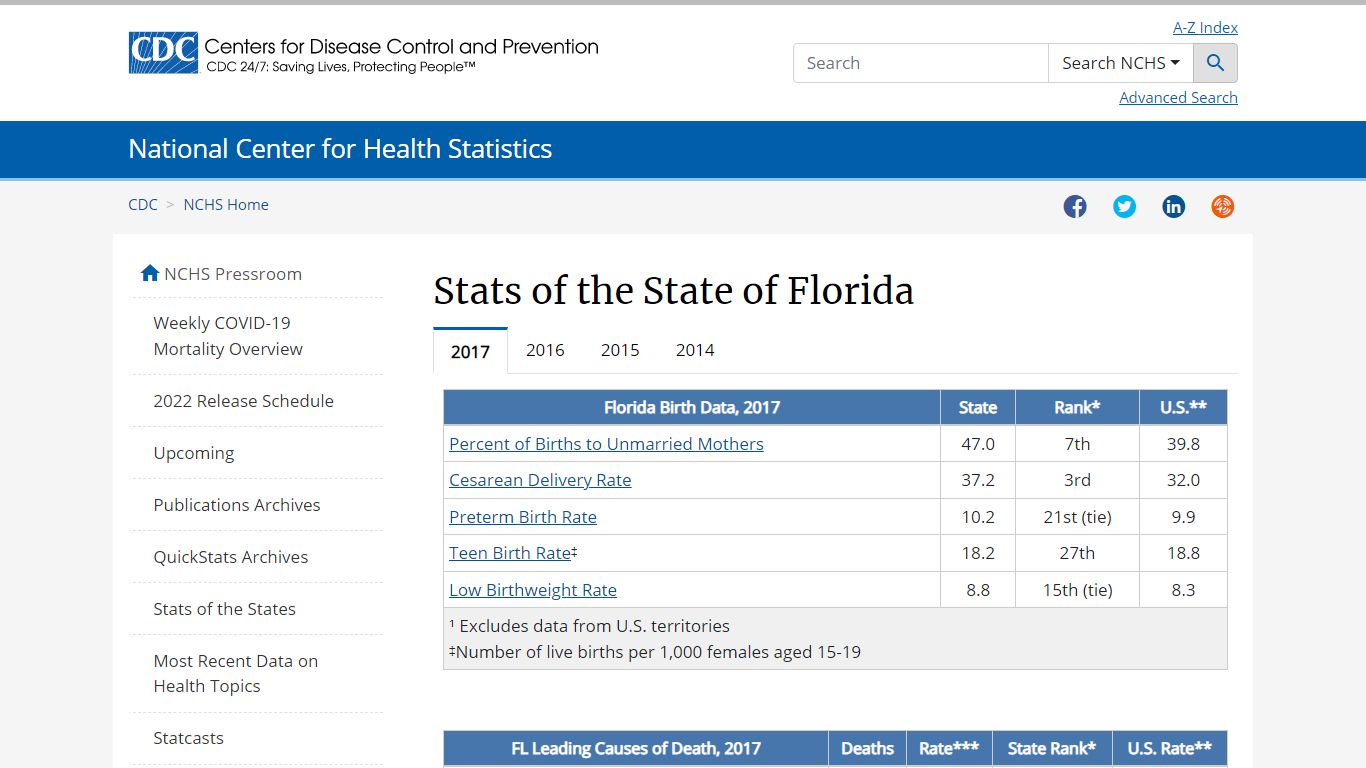
Task: Click the 3rd rank cell
Action: [1077, 480]
